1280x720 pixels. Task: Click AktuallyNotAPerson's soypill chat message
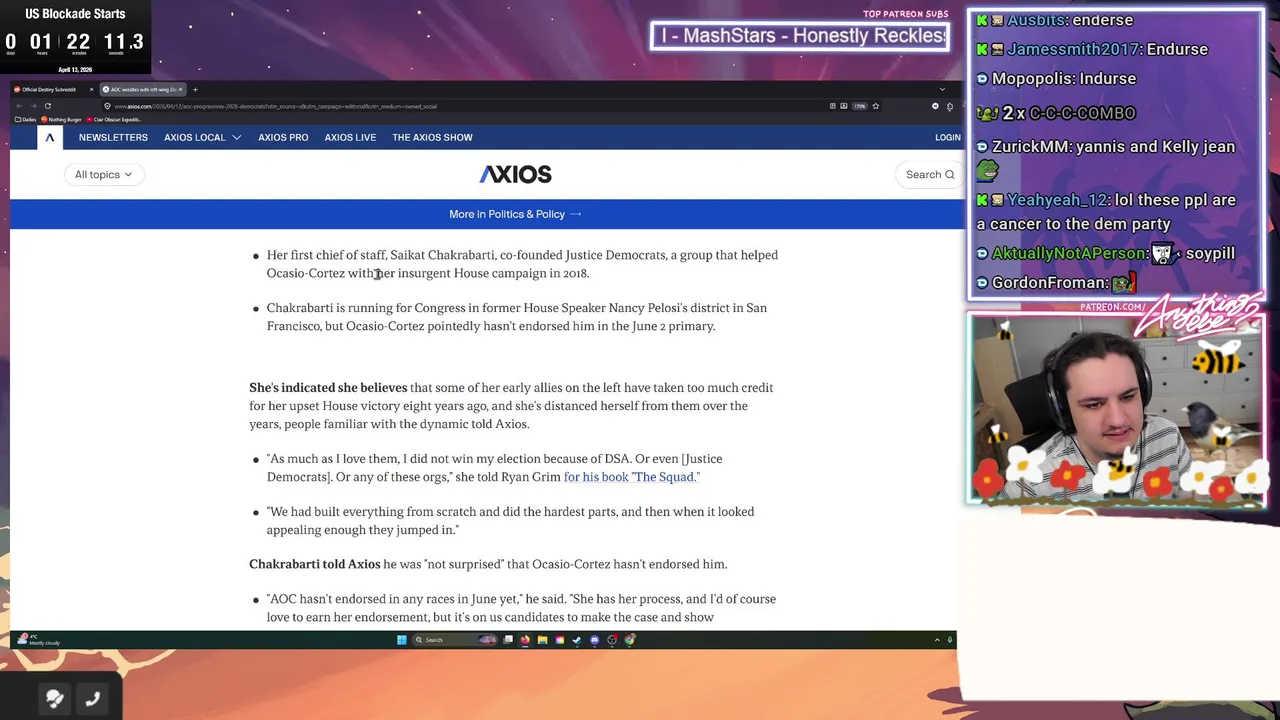1105,253
